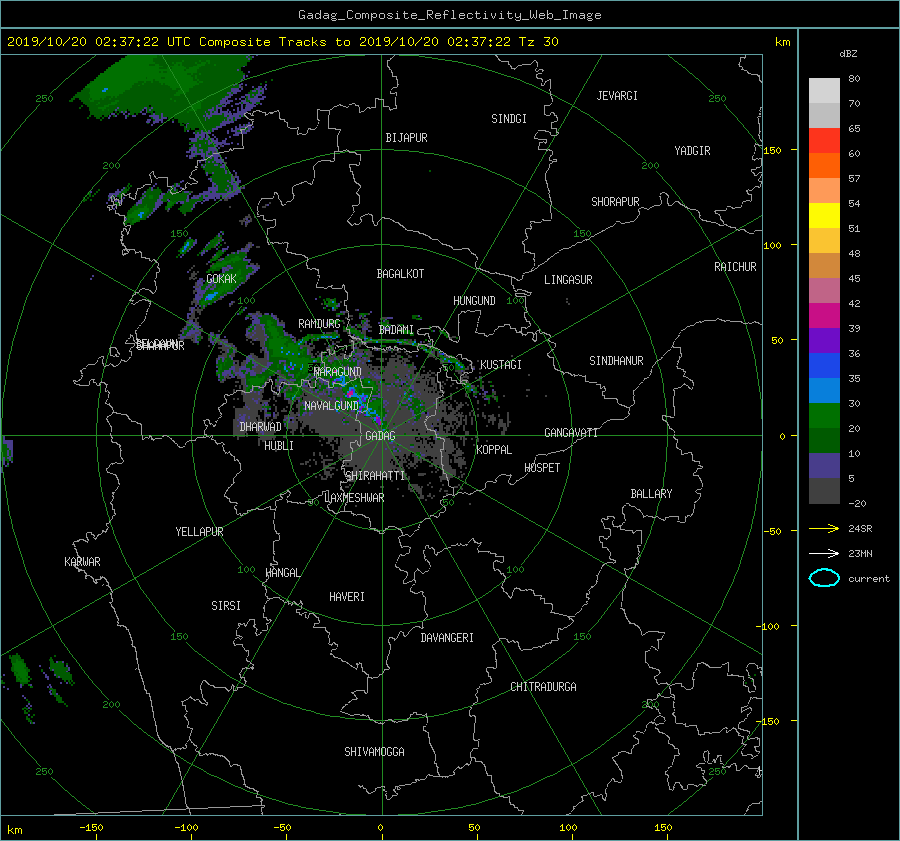Click the yellow 51-54 dBZ legend swatch
900x841 pixels.
coord(824,216)
